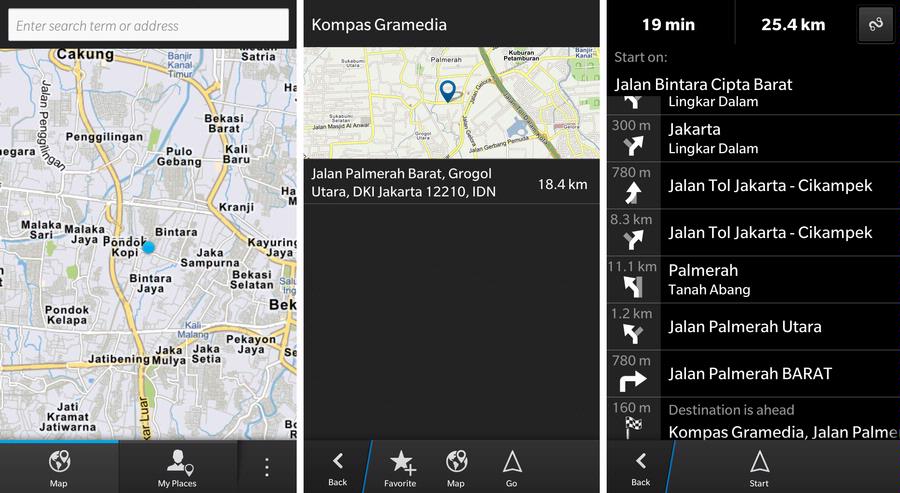This screenshot has width=900, height=493.
Task: Open the My Places tab
Action: 177,467
